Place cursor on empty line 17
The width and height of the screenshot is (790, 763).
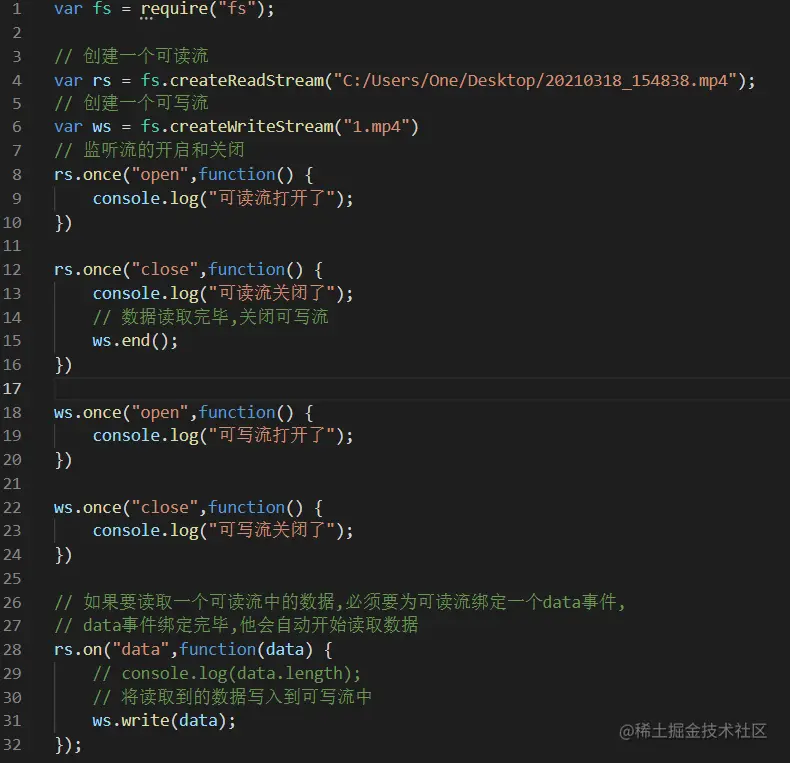point(421,389)
